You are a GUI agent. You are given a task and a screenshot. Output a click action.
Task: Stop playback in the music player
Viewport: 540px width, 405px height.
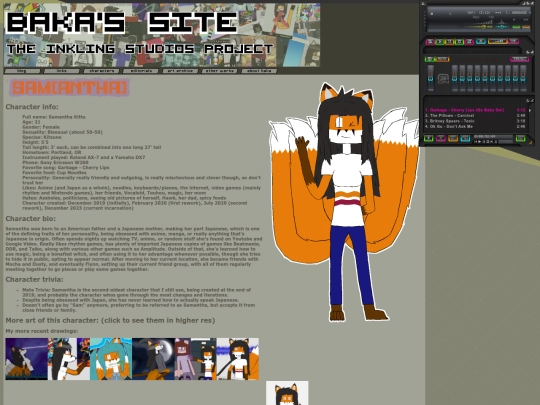pos(459,42)
